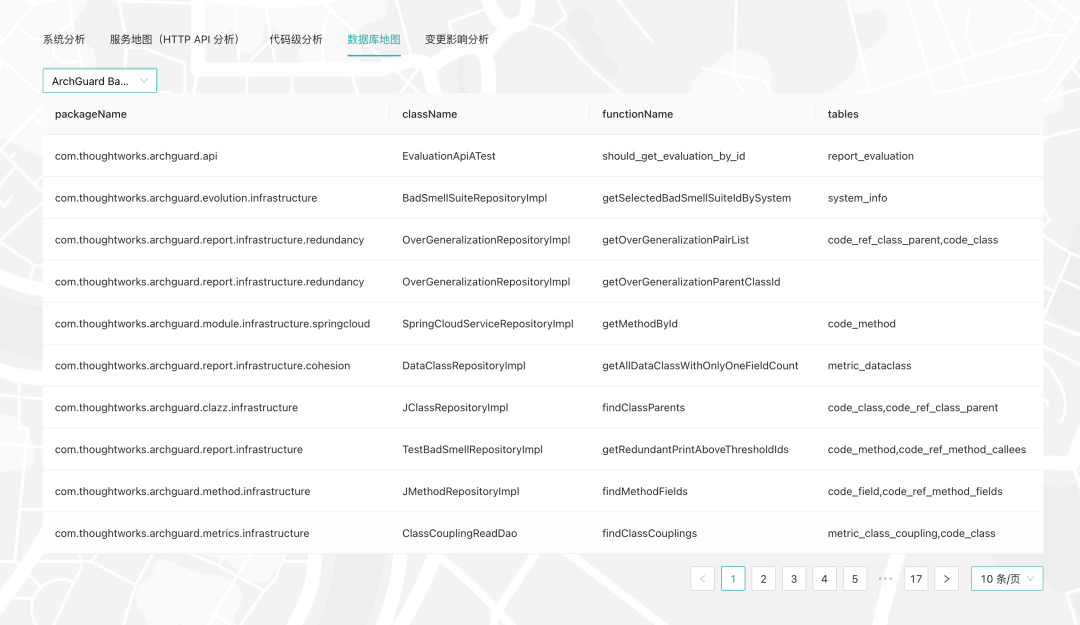
Task: Open the 变更影响分析 tab
Action: [457, 39]
